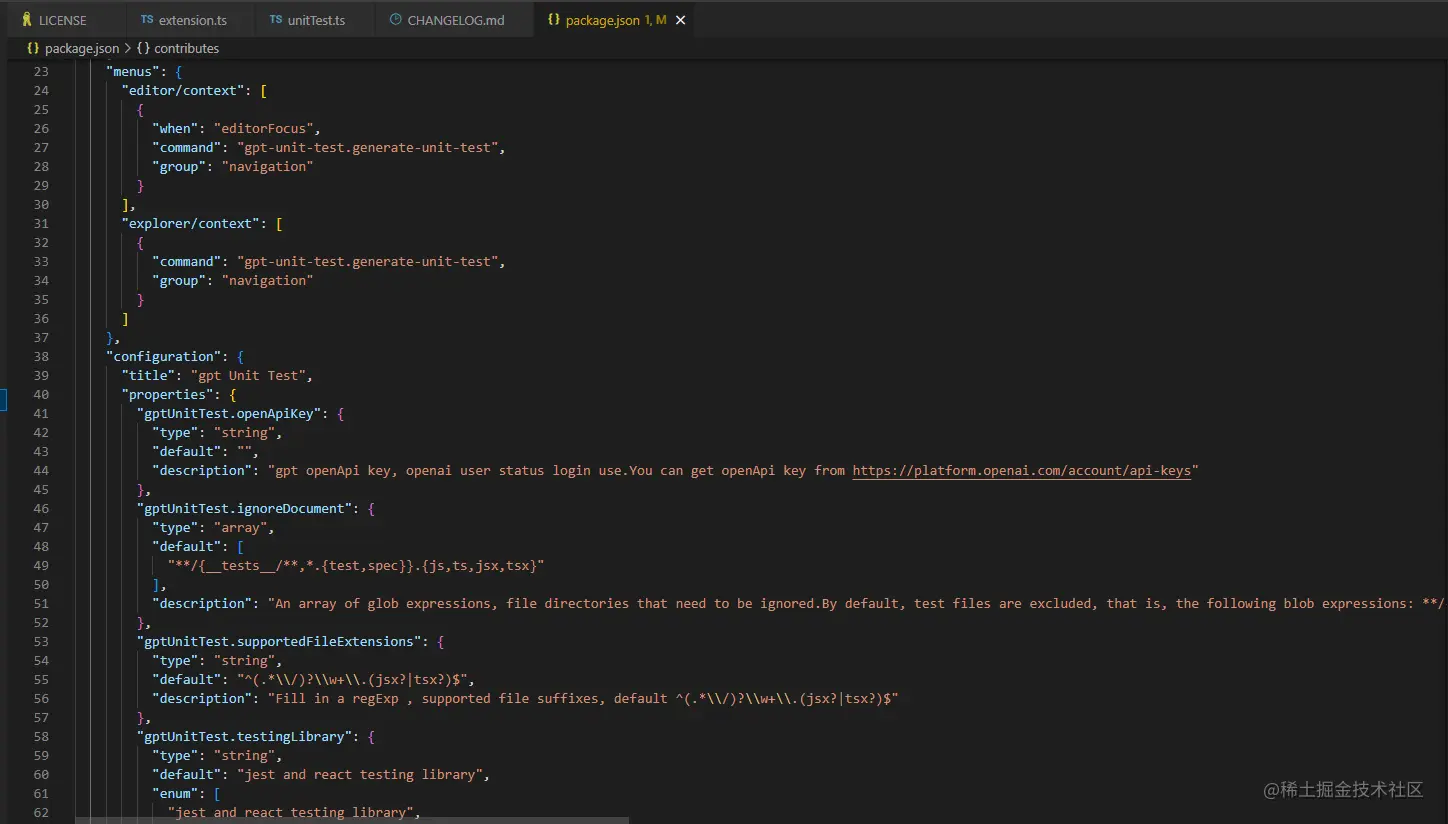Switch to the CHANGELOG.md tab
1448x824 pixels.
(x=455, y=20)
